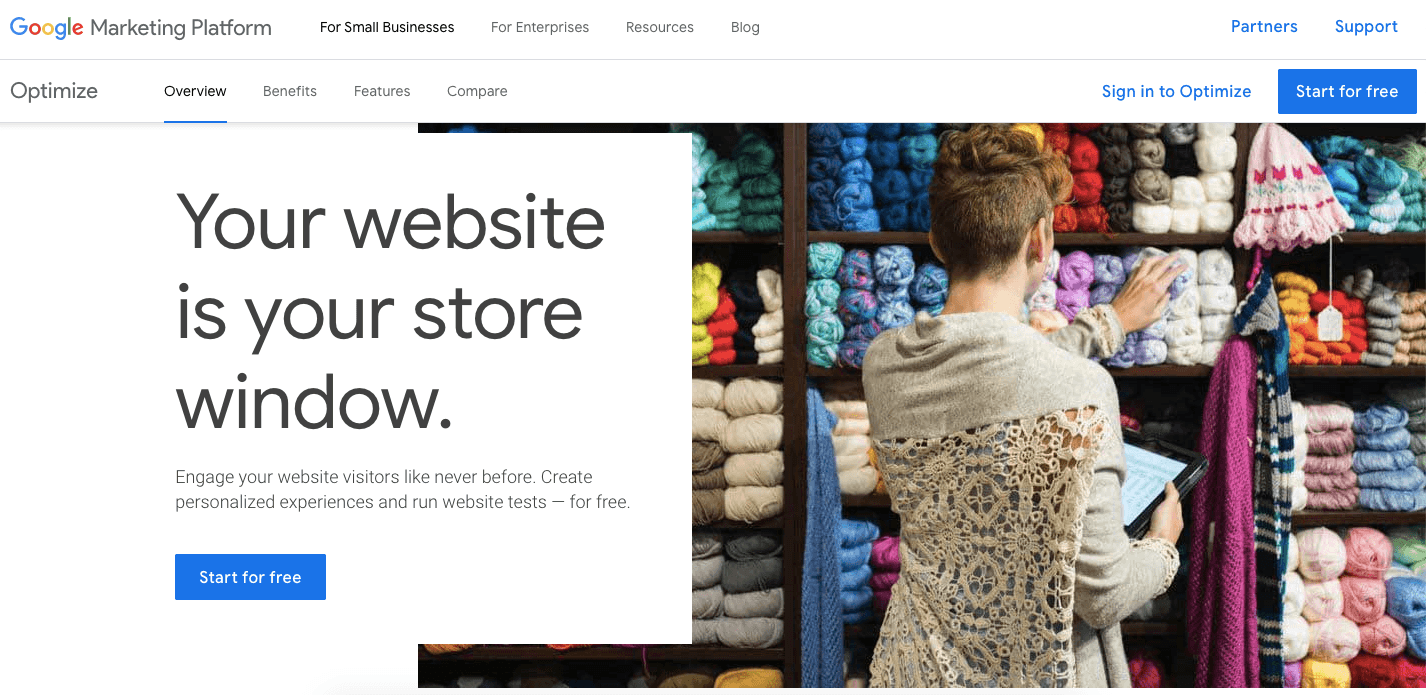Viewport: 1426px width, 695px height.
Task: Open the Partners link
Action: 1264,27
